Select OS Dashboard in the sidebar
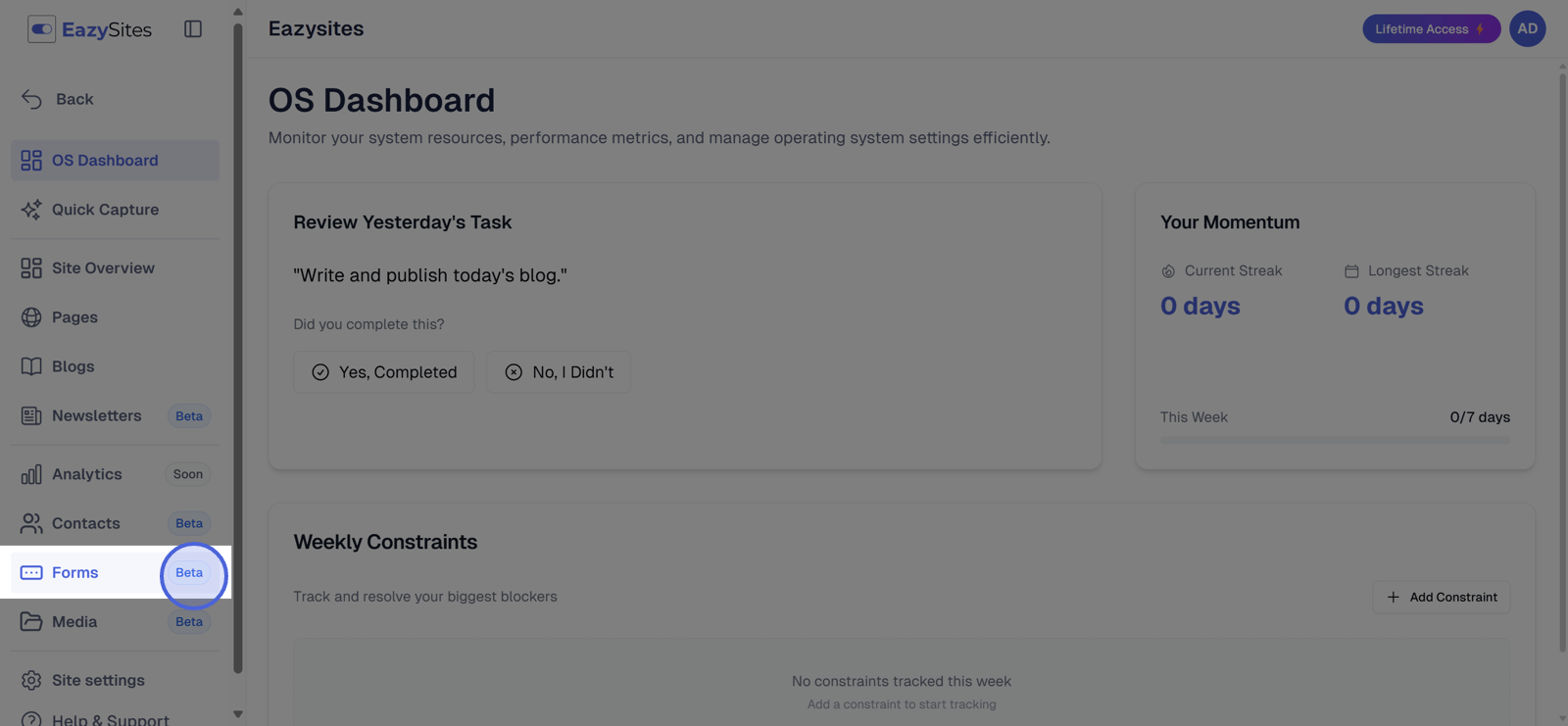1568x726 pixels. pos(116,161)
